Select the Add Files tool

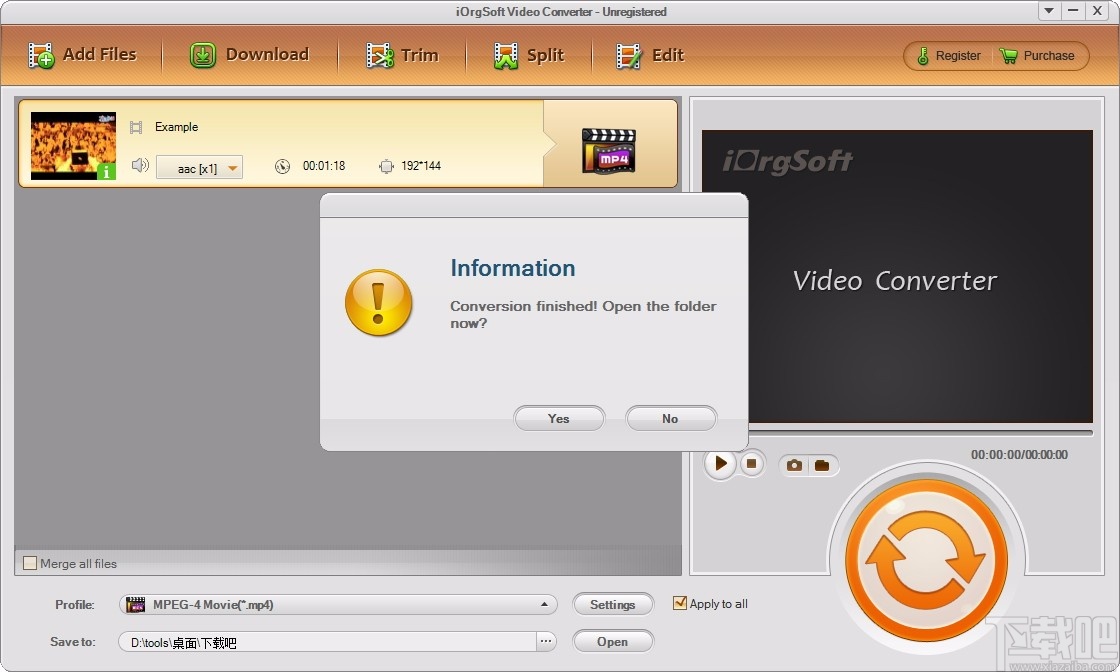pyautogui.click(x=85, y=55)
